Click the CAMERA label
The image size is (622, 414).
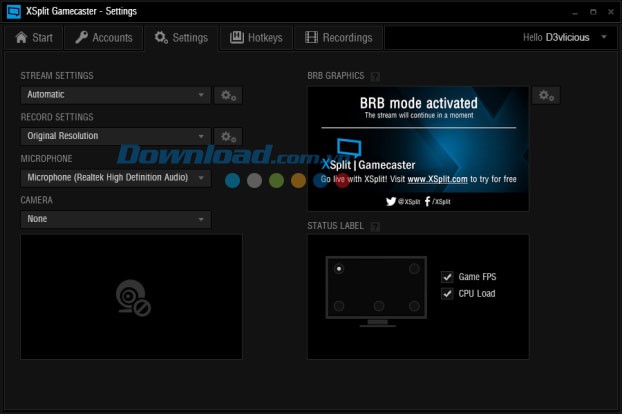[36, 200]
